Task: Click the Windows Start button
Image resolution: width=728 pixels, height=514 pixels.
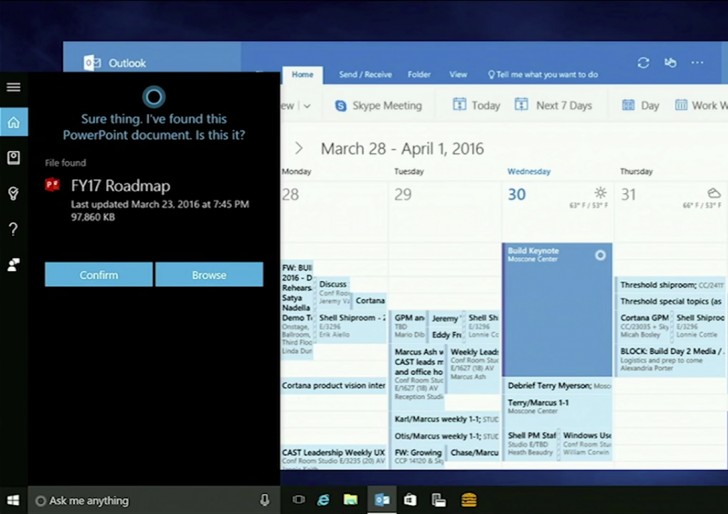Action: [13, 500]
